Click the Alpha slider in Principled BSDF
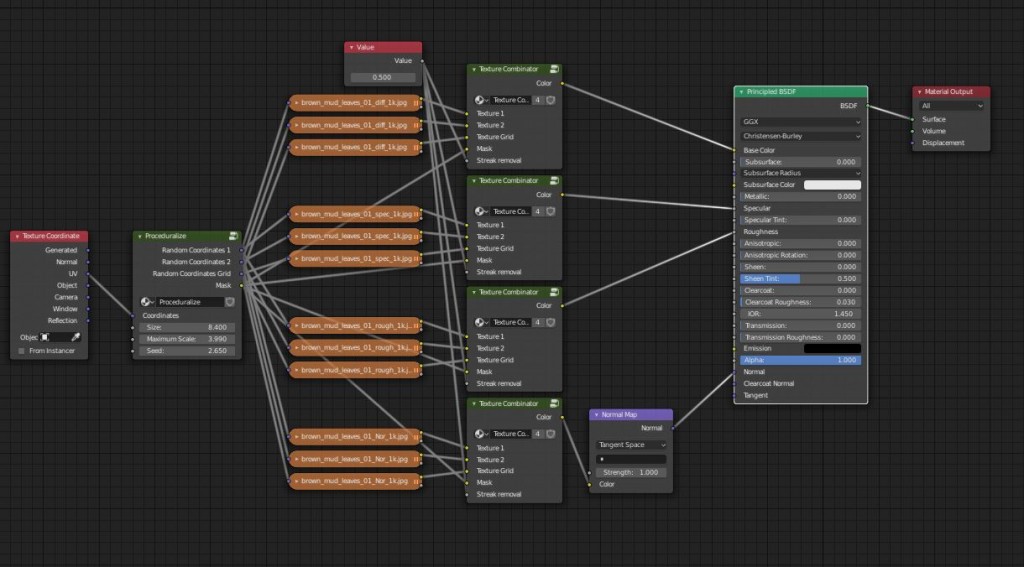 click(x=800, y=360)
